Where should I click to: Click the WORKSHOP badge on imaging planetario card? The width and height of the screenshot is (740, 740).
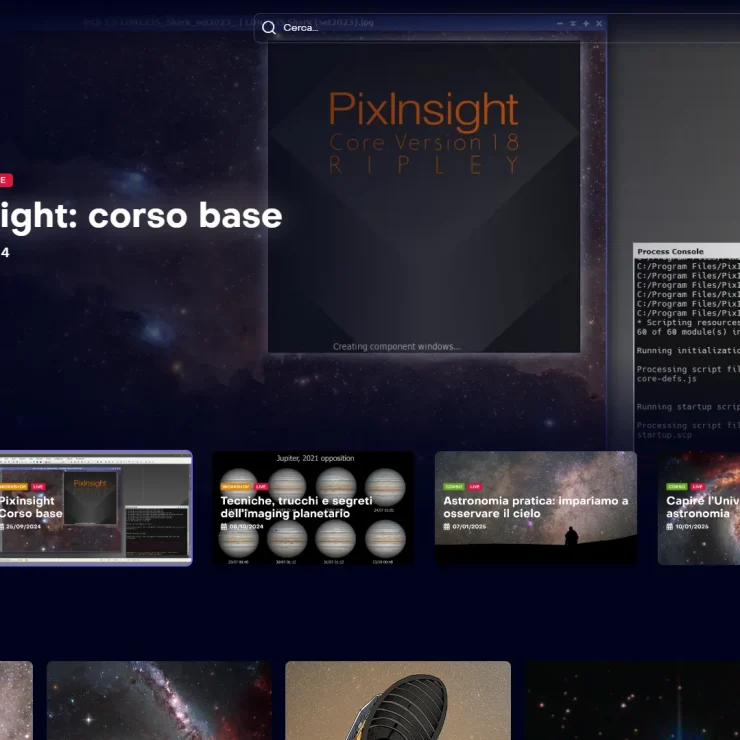point(236,487)
